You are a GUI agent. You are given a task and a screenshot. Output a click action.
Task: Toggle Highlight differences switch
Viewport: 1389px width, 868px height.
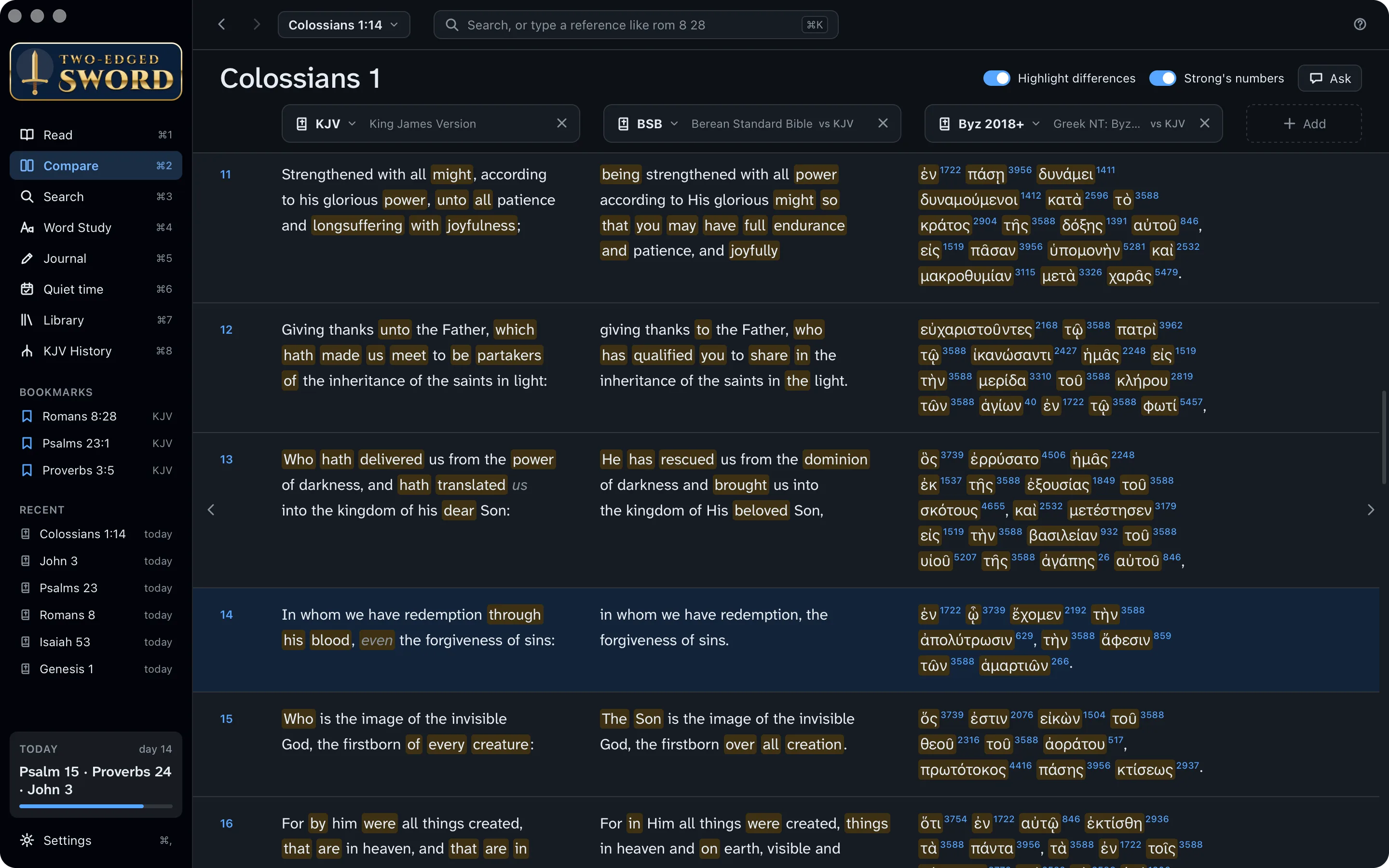996,78
